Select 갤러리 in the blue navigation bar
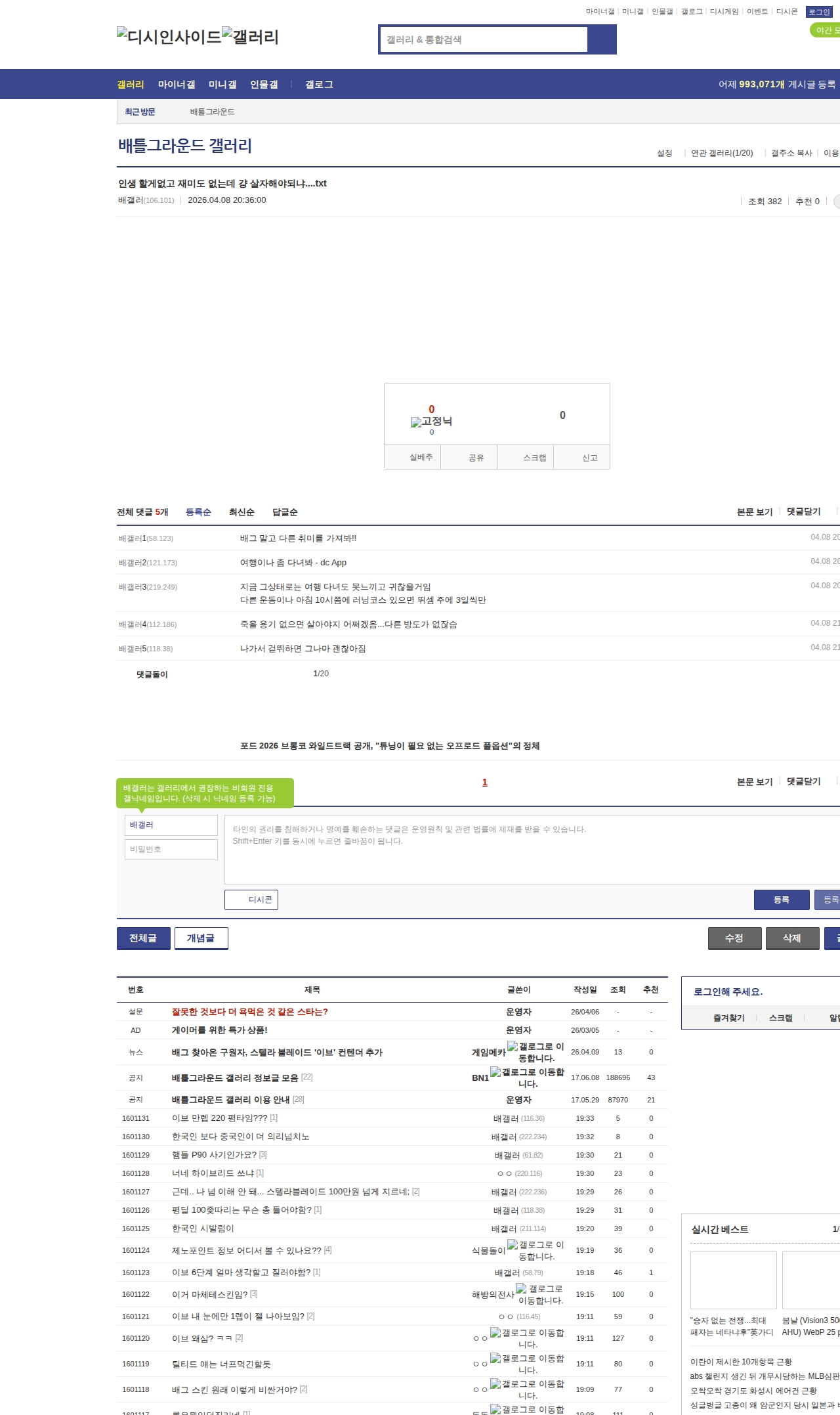 point(131,84)
